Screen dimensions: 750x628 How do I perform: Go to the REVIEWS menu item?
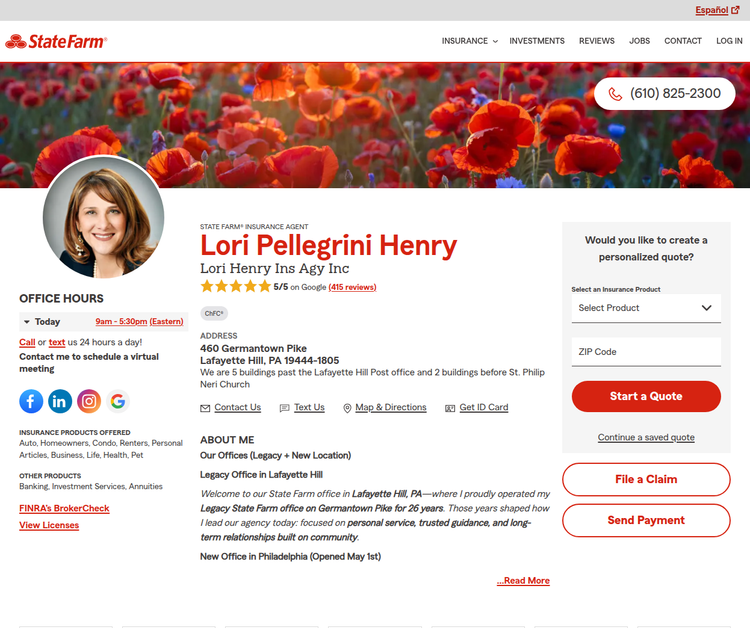596,41
